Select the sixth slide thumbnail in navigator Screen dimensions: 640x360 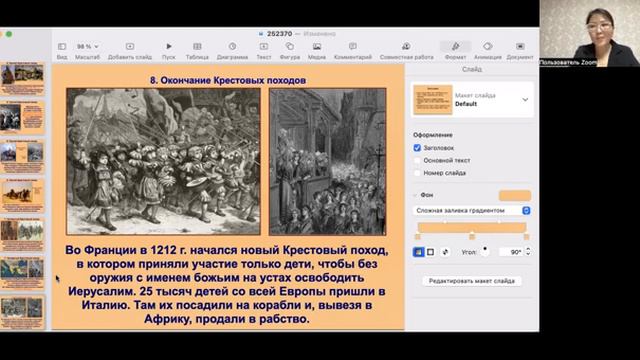point(22,273)
